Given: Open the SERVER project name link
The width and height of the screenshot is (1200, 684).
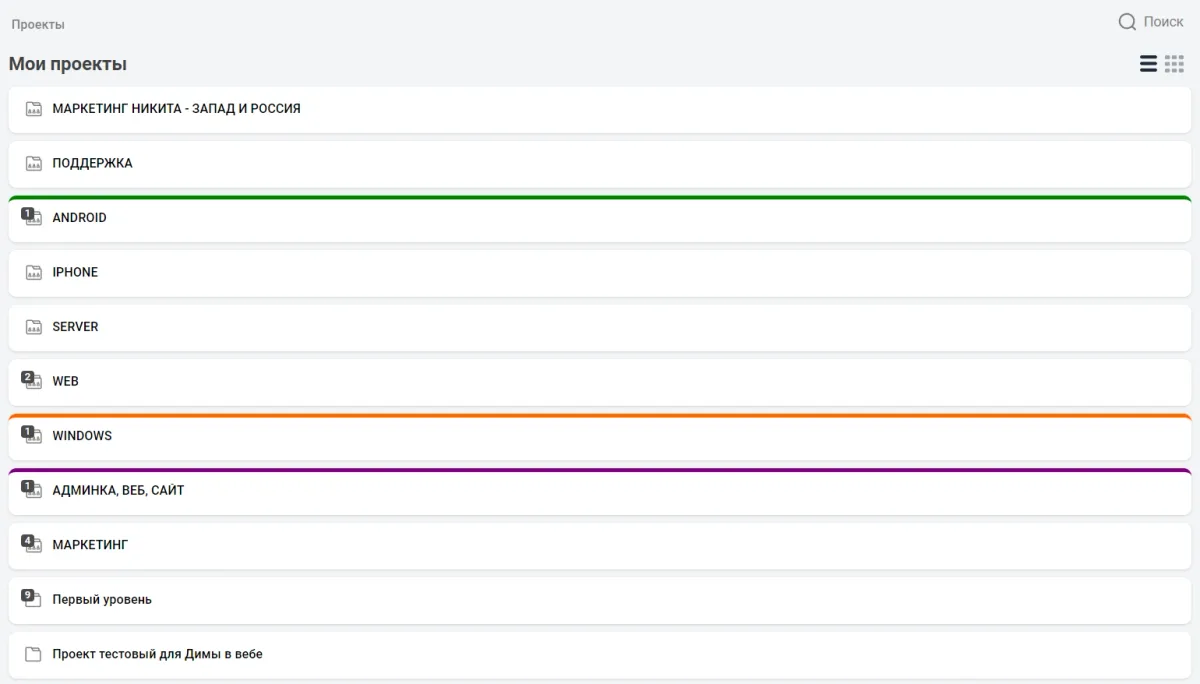Looking at the screenshot, I should pos(75,327).
